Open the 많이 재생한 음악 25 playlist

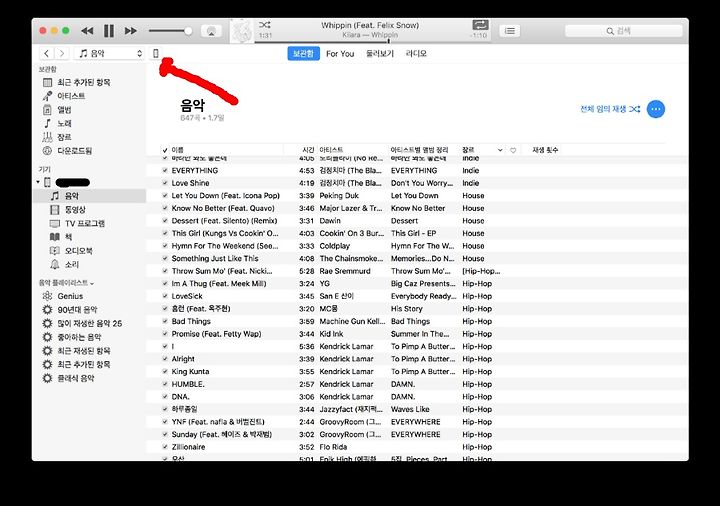90,324
